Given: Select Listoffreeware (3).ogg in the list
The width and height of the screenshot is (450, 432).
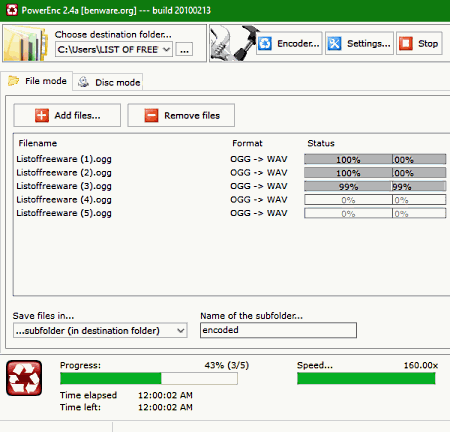Looking at the screenshot, I should (x=64, y=186).
